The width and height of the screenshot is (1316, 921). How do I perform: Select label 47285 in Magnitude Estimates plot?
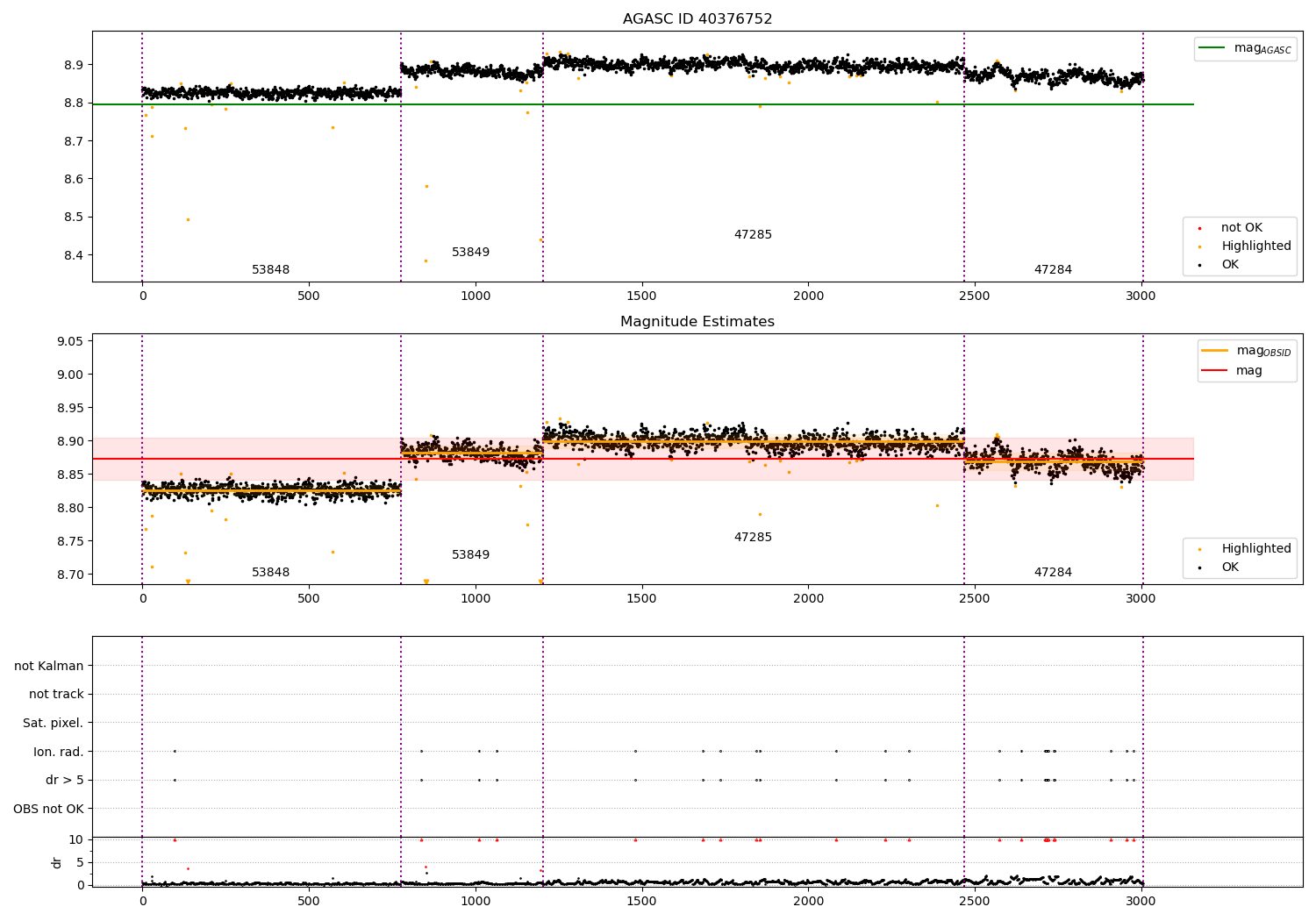(x=753, y=538)
